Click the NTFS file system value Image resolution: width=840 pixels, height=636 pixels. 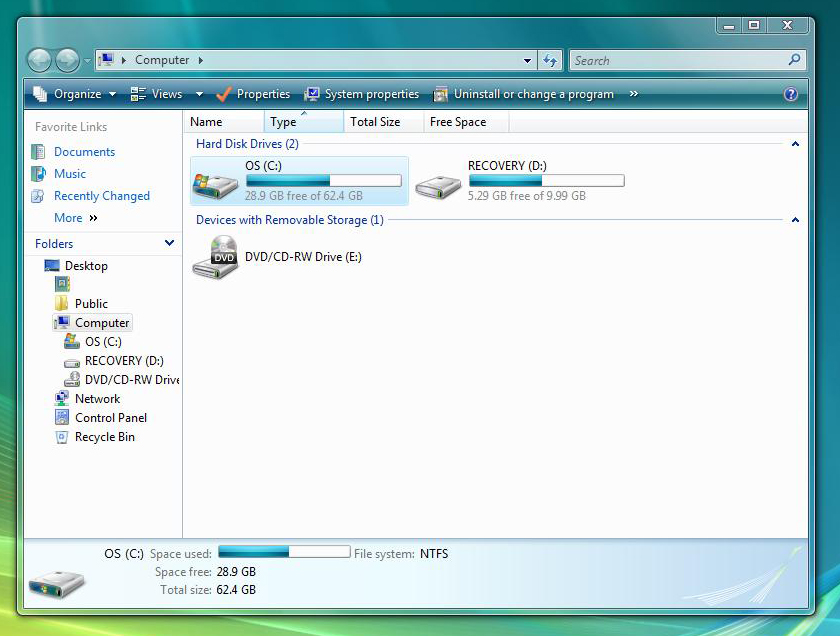coord(434,553)
